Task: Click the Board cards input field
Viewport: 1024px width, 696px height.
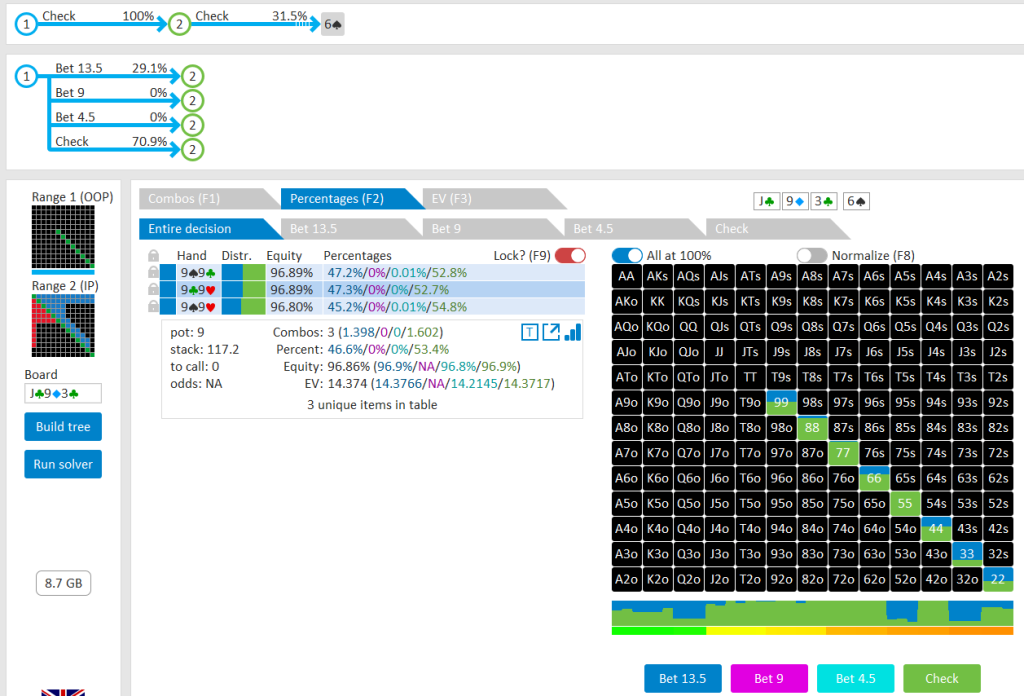Action: (x=63, y=394)
